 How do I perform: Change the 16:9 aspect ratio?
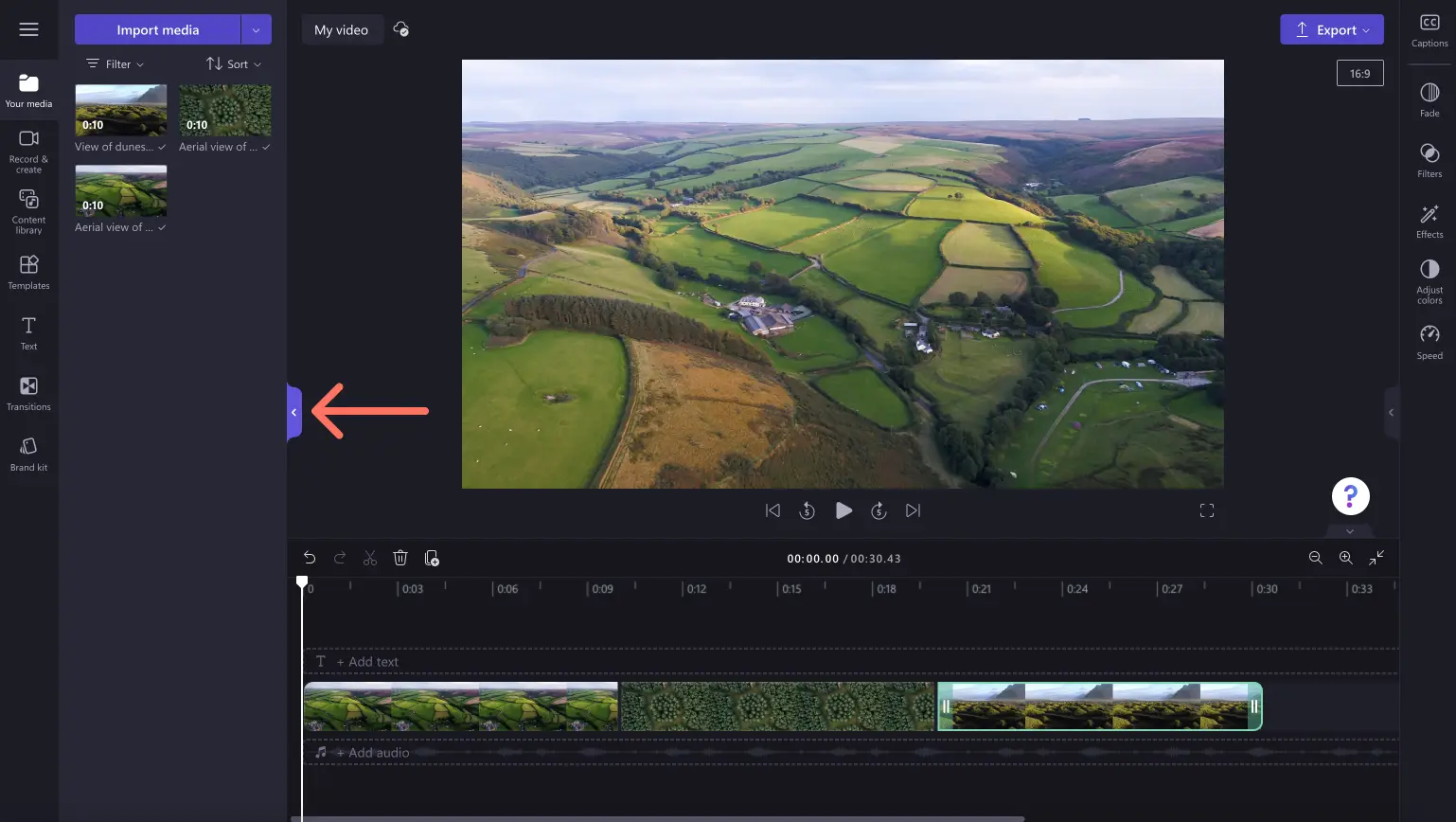click(x=1359, y=73)
